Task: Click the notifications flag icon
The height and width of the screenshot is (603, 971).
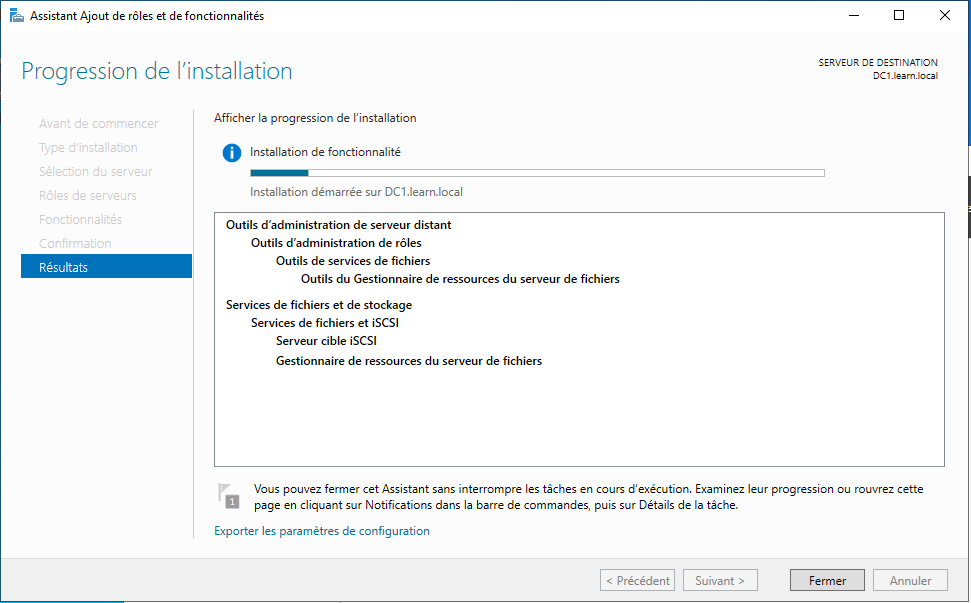Action: coord(228,495)
